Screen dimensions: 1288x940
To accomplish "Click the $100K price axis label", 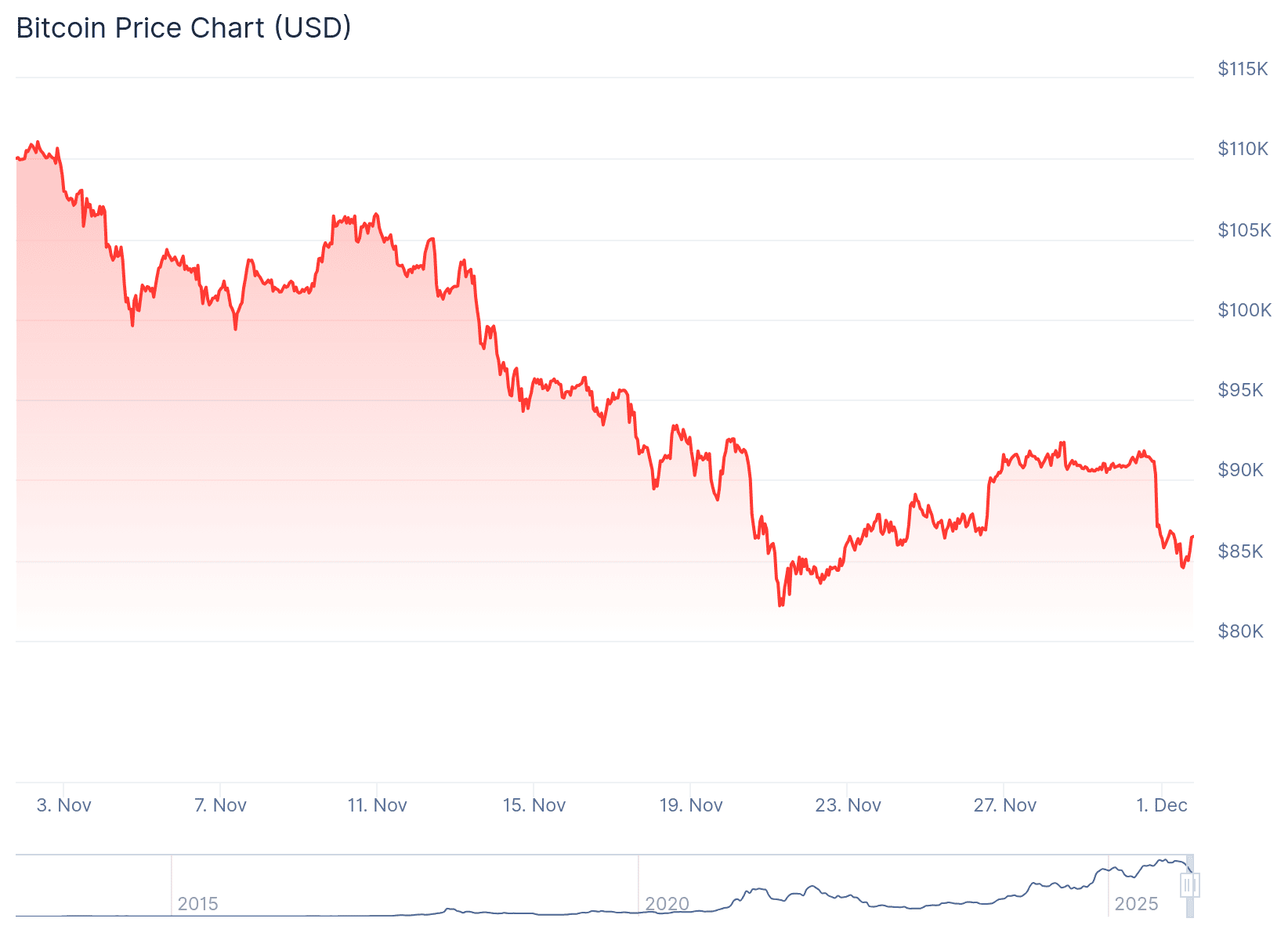I will pos(1244,310).
